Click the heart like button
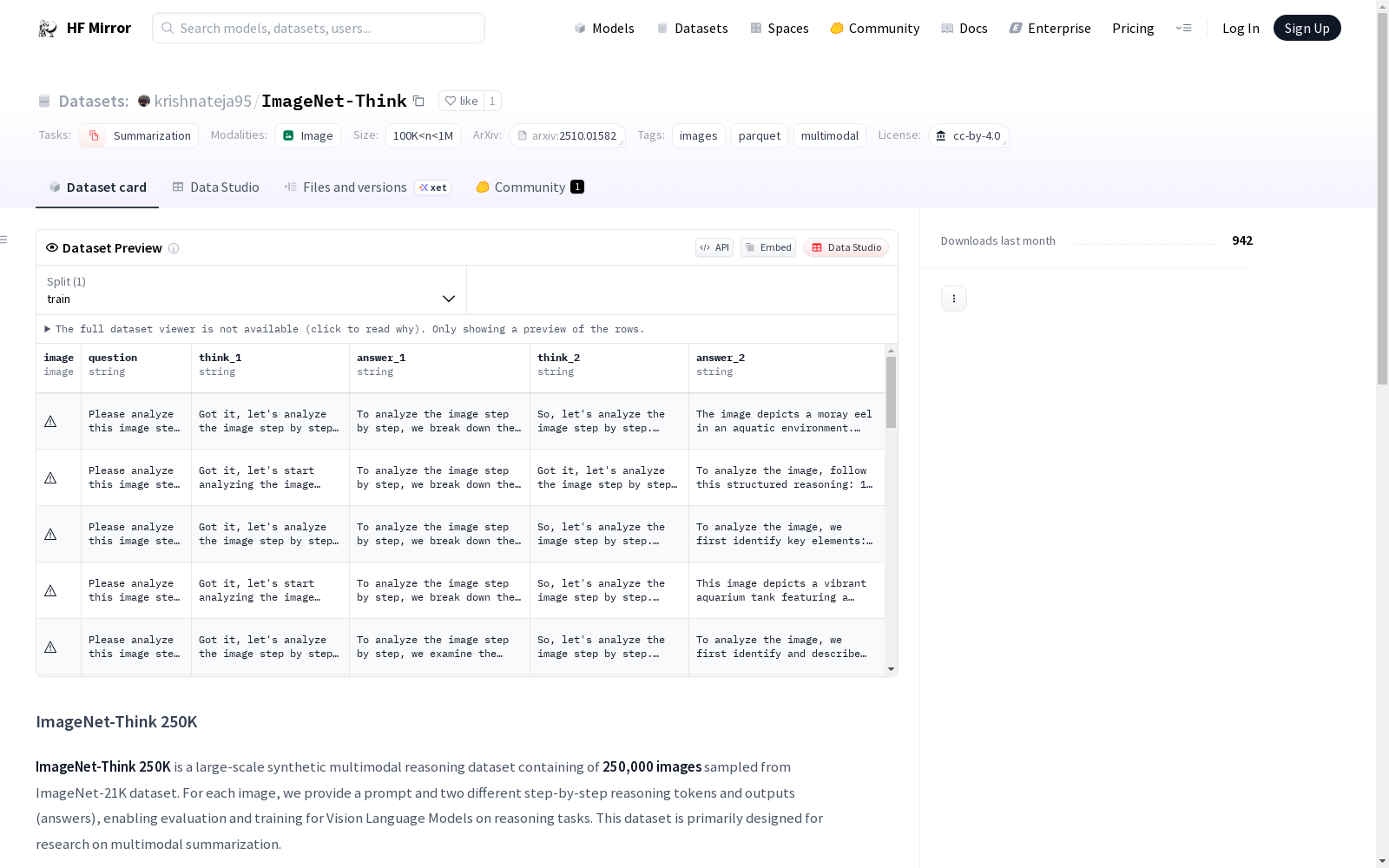The width and height of the screenshot is (1389, 868). coord(461,101)
